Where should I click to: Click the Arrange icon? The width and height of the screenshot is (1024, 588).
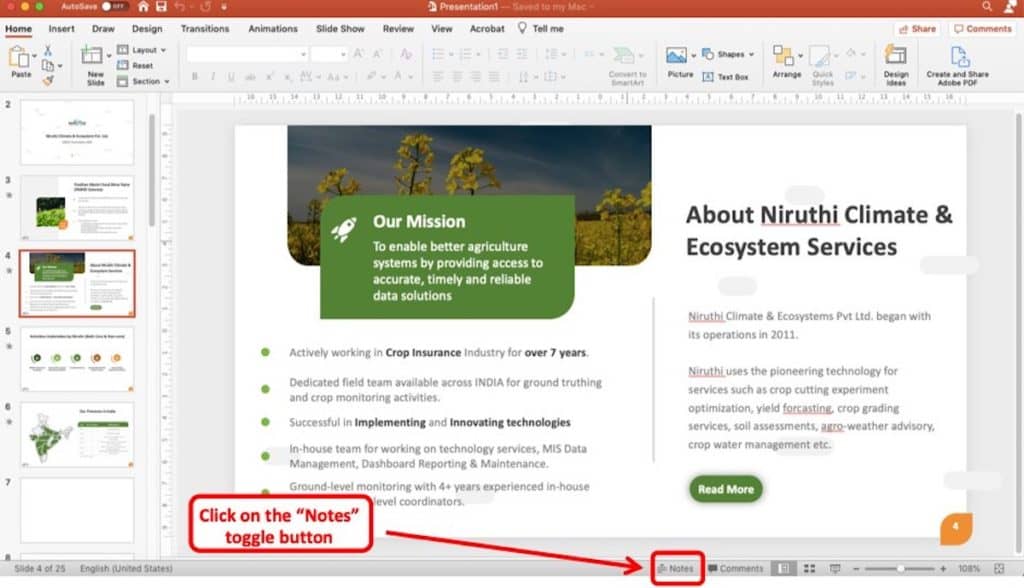click(785, 60)
